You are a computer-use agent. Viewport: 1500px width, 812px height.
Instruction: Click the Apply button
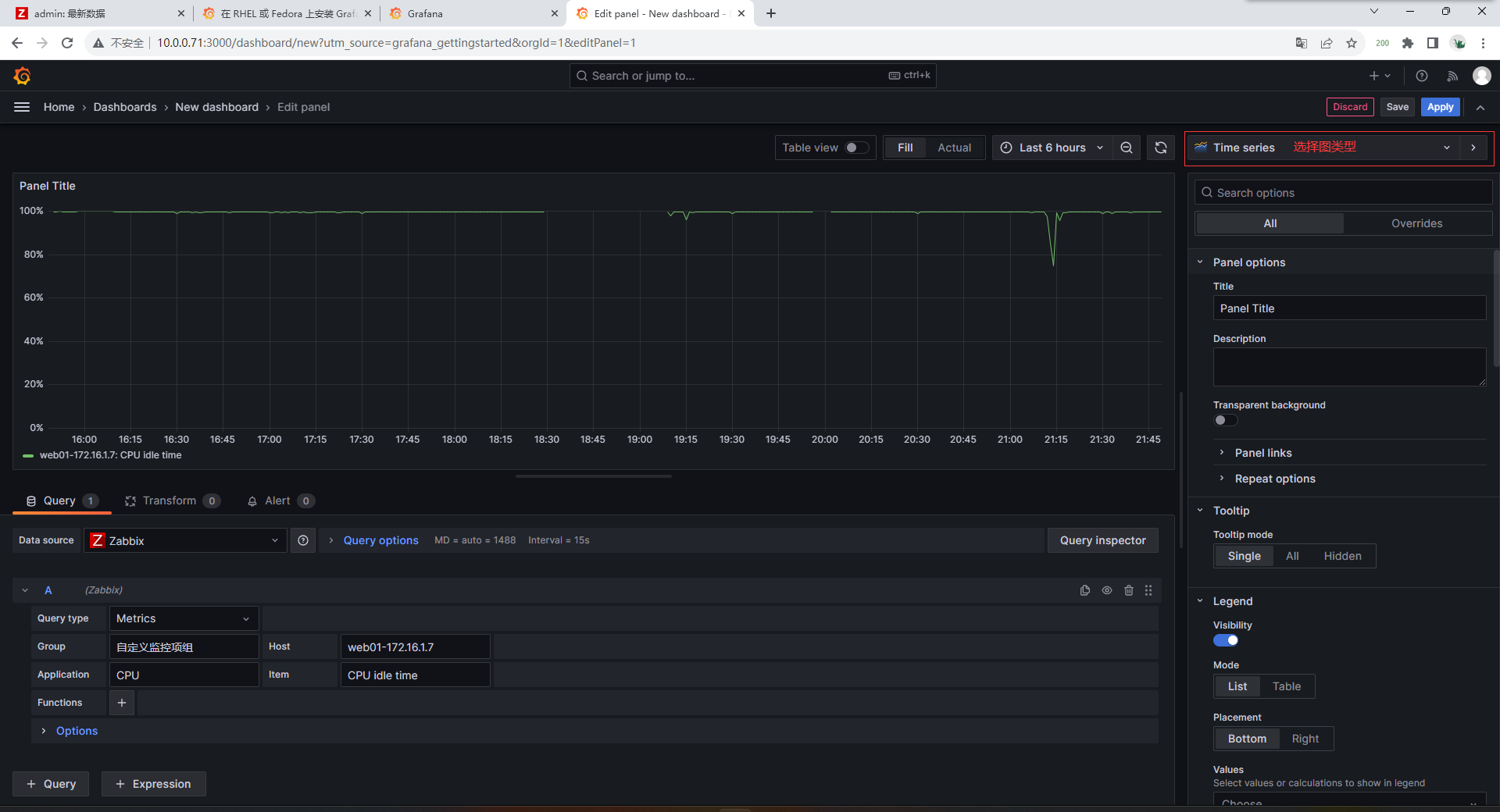(1440, 107)
